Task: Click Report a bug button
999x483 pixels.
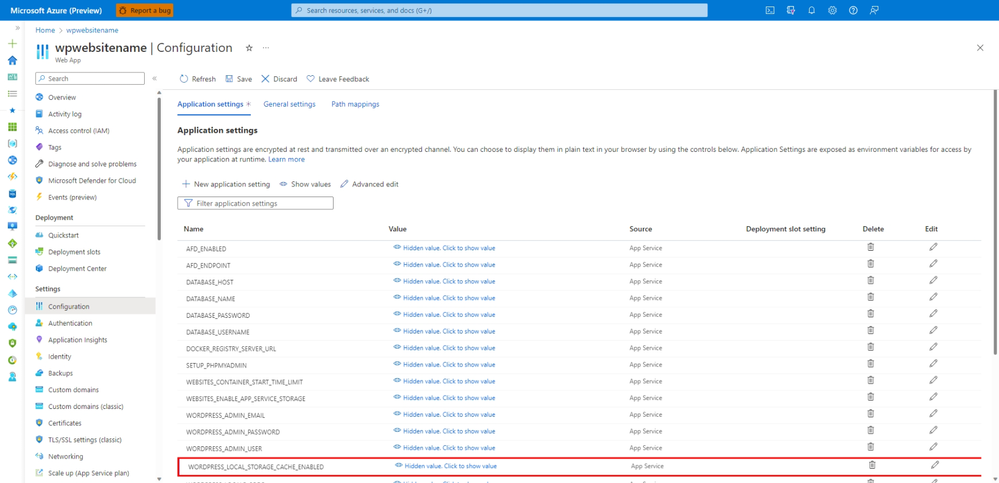Action: [x=145, y=10]
